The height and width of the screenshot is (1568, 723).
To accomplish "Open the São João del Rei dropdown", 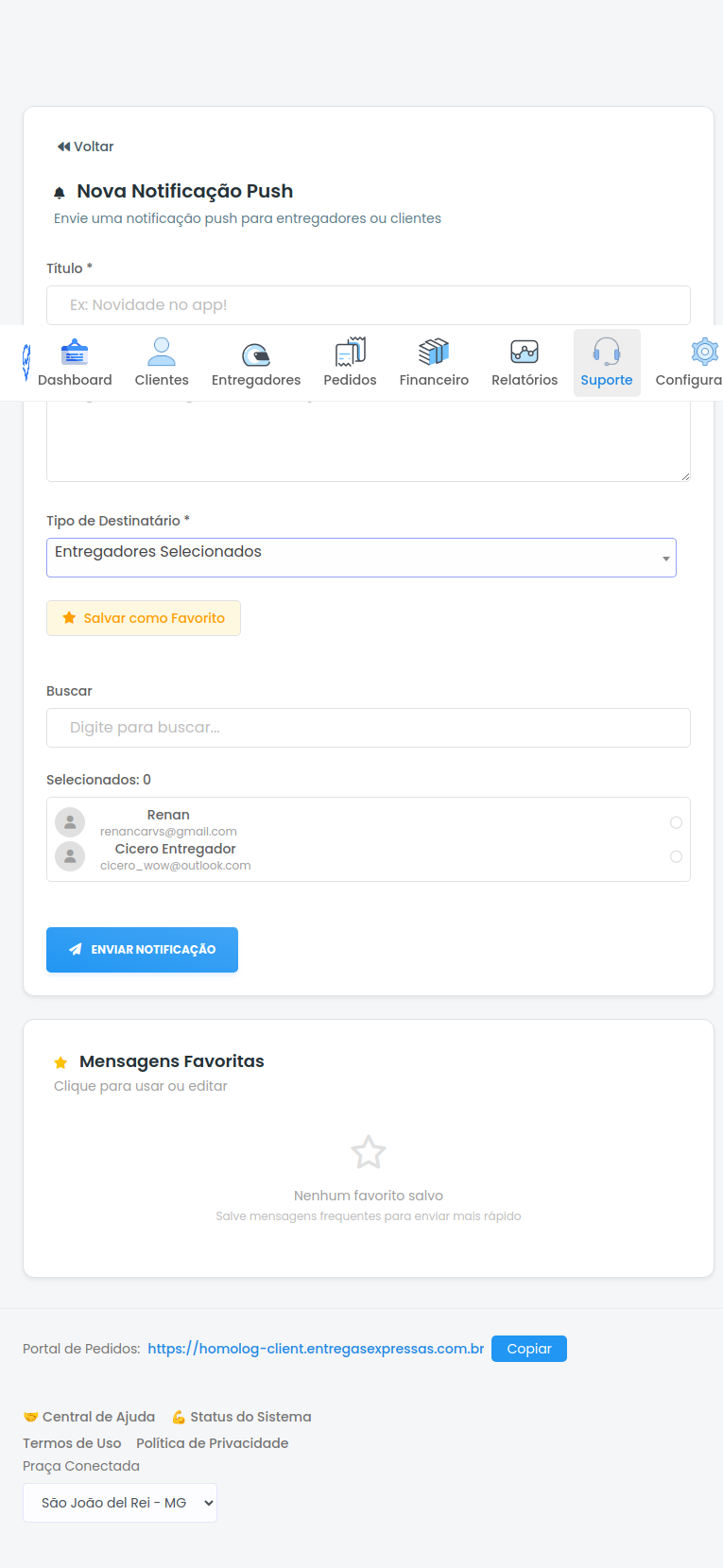I will coord(120,1503).
